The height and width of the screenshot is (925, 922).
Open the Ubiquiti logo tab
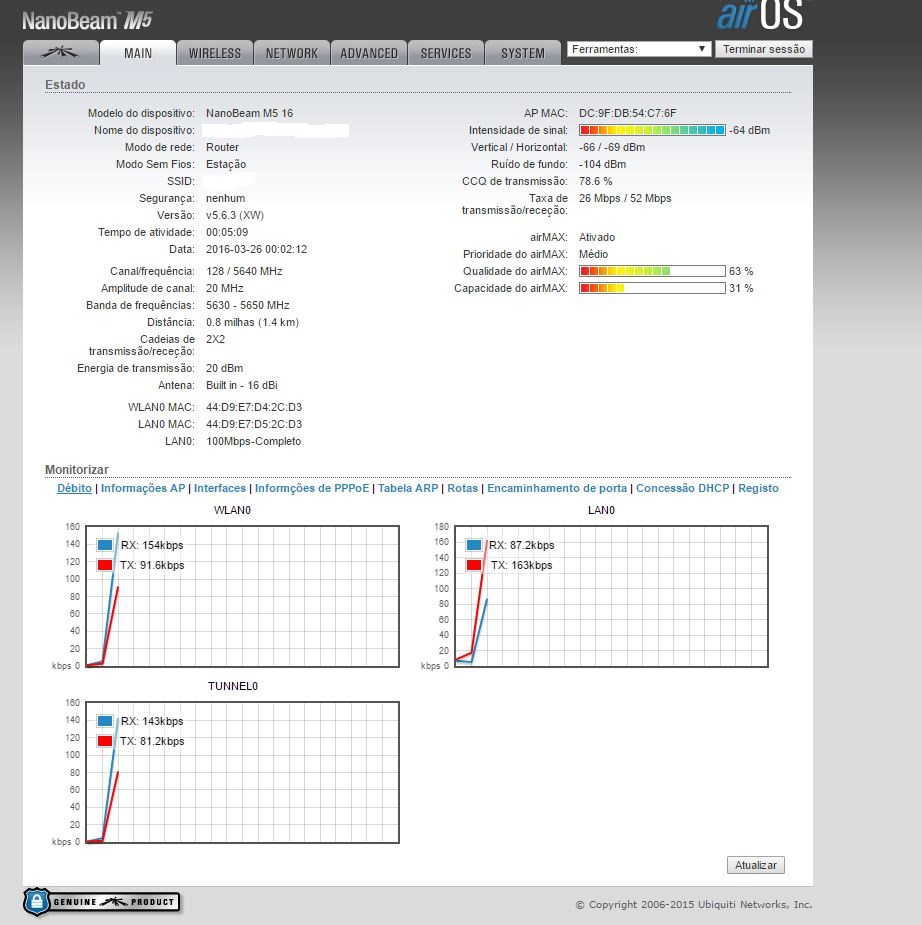tap(61, 53)
